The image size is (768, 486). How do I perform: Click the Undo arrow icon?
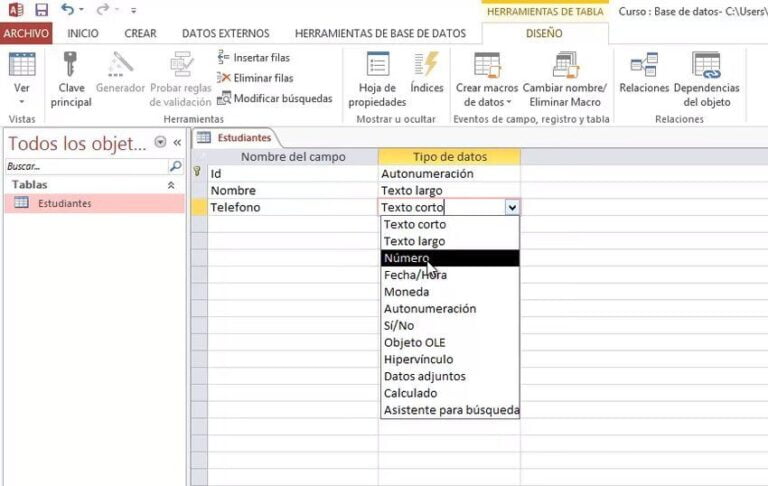click(x=67, y=9)
